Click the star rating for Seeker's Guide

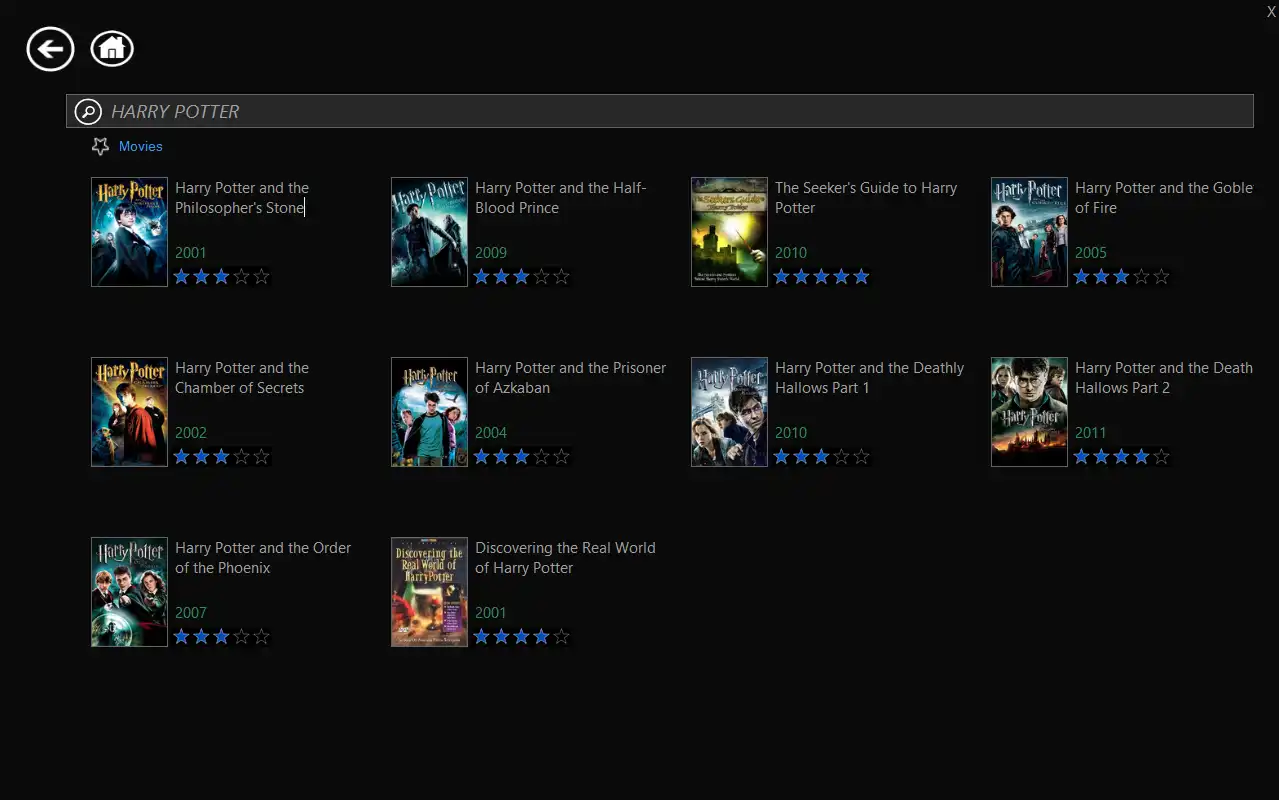point(822,277)
